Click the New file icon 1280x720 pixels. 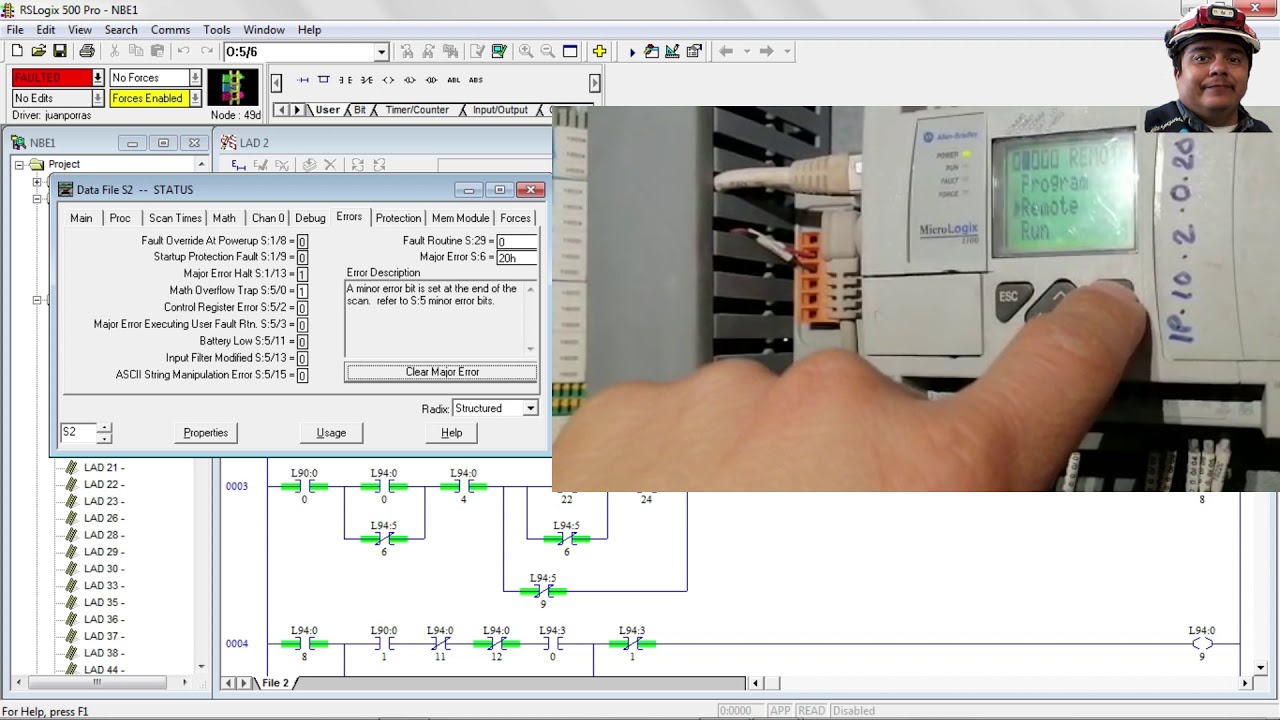(x=16, y=51)
